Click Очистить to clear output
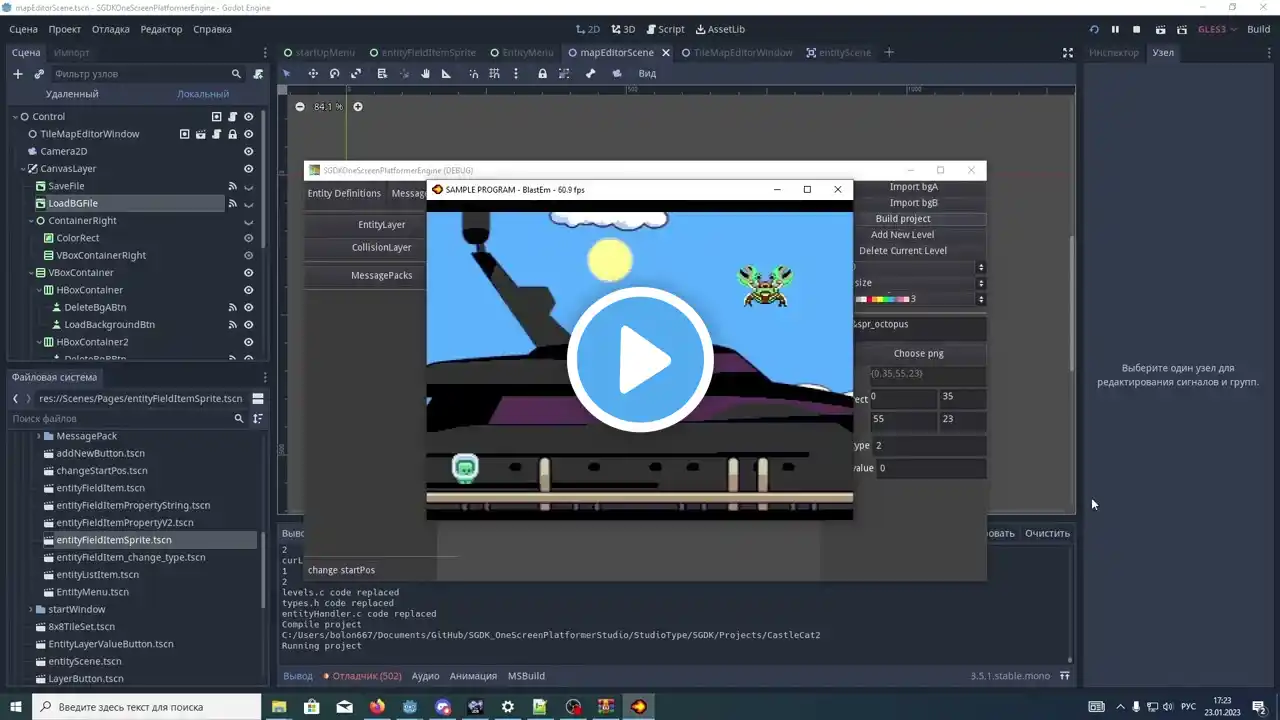Image resolution: width=1280 pixels, height=720 pixels. tap(1047, 533)
